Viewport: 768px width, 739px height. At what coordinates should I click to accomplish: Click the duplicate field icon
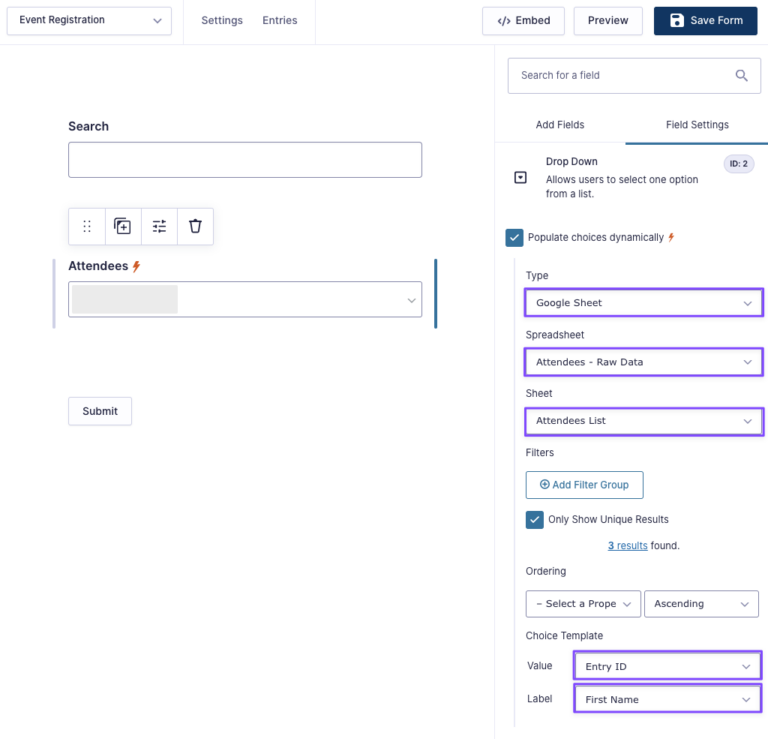pos(123,226)
